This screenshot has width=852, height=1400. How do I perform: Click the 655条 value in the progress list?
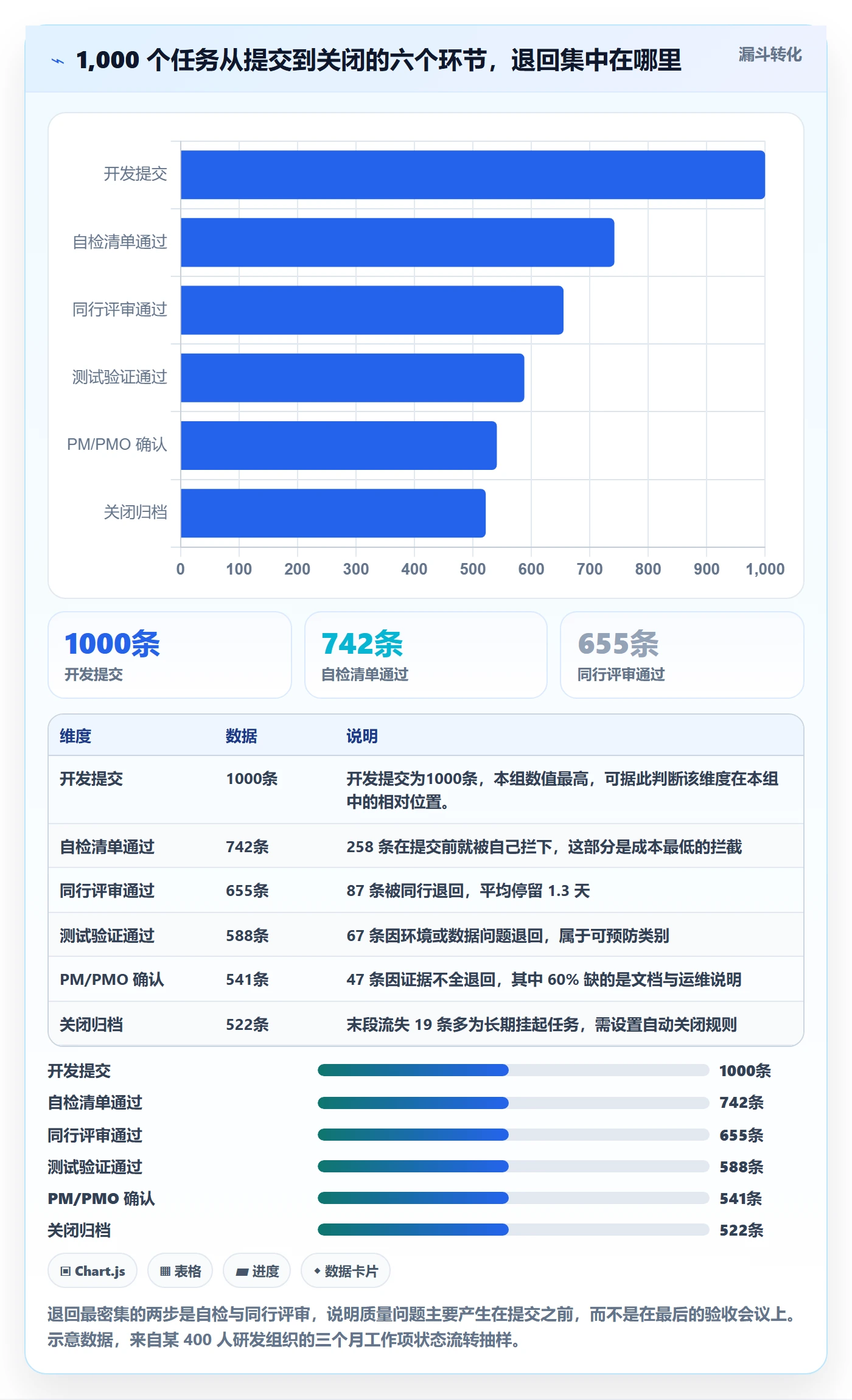pyautogui.click(x=741, y=1135)
